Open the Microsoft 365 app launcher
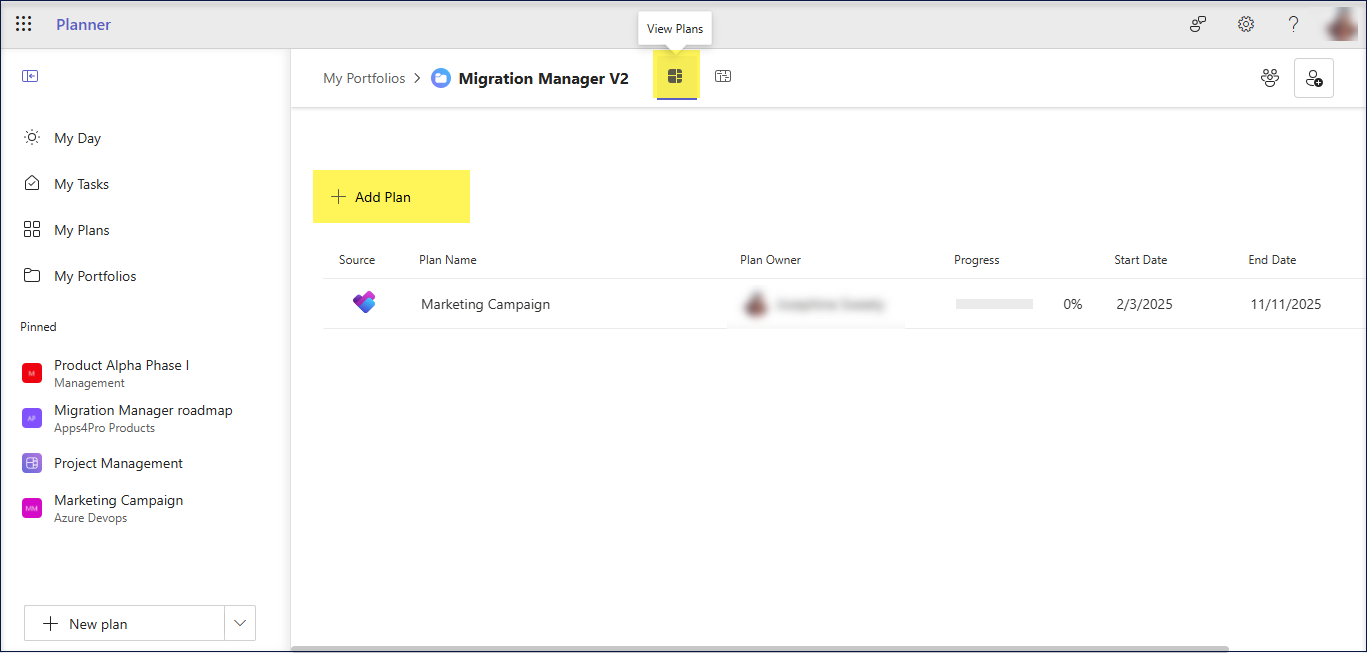Screen dimensions: 1367x653 coord(23,23)
